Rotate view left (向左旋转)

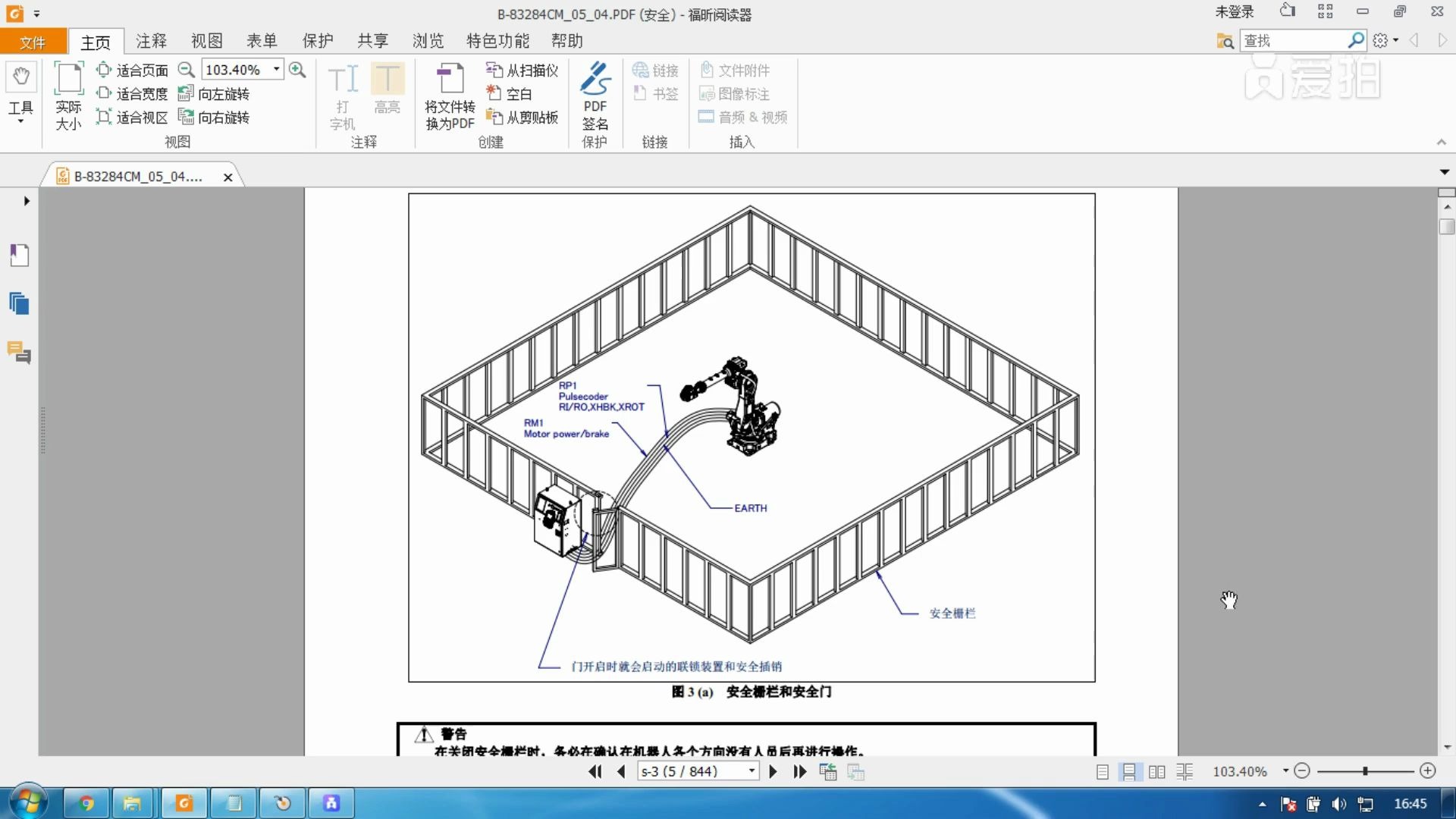click(x=213, y=94)
